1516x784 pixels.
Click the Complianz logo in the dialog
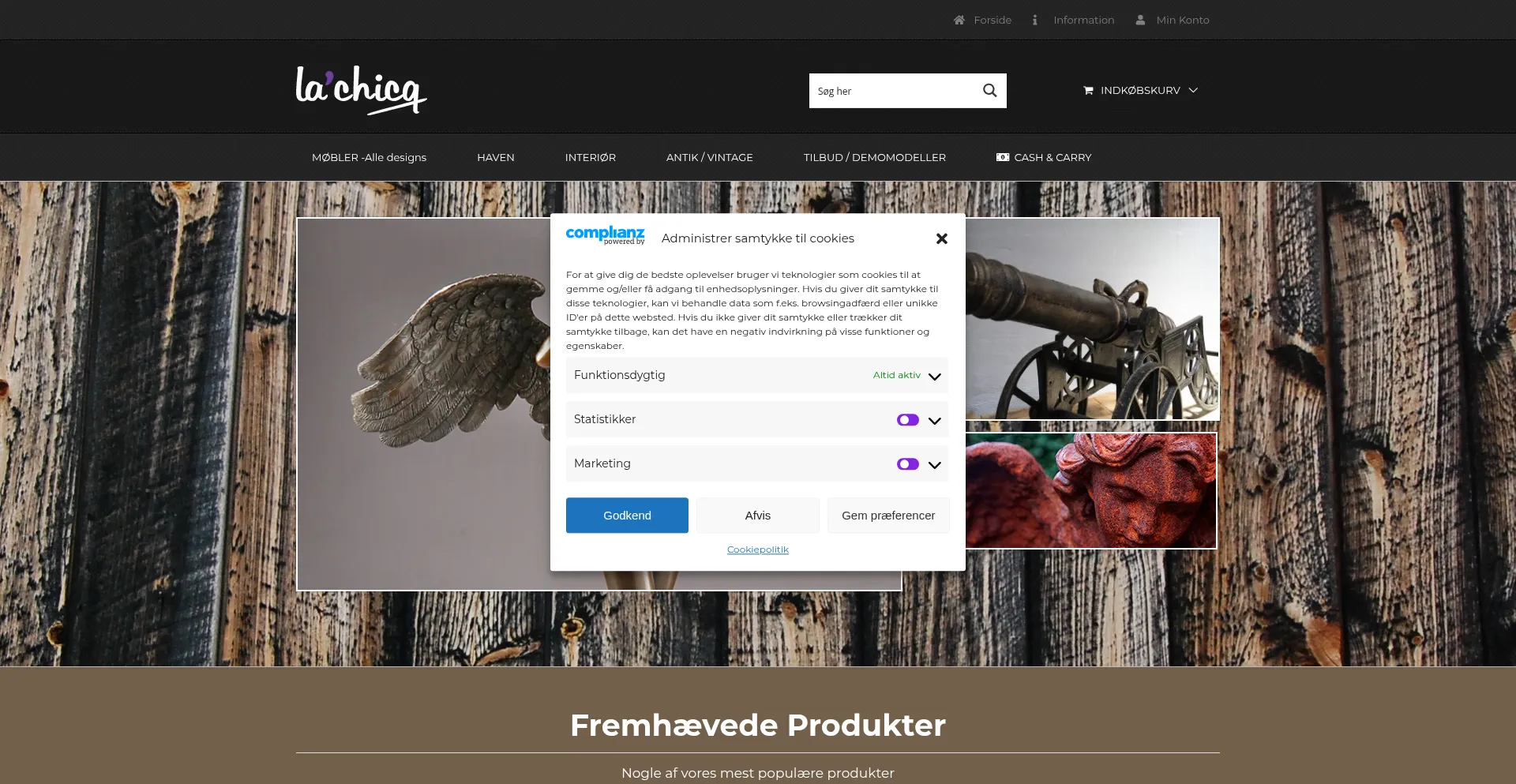605,235
